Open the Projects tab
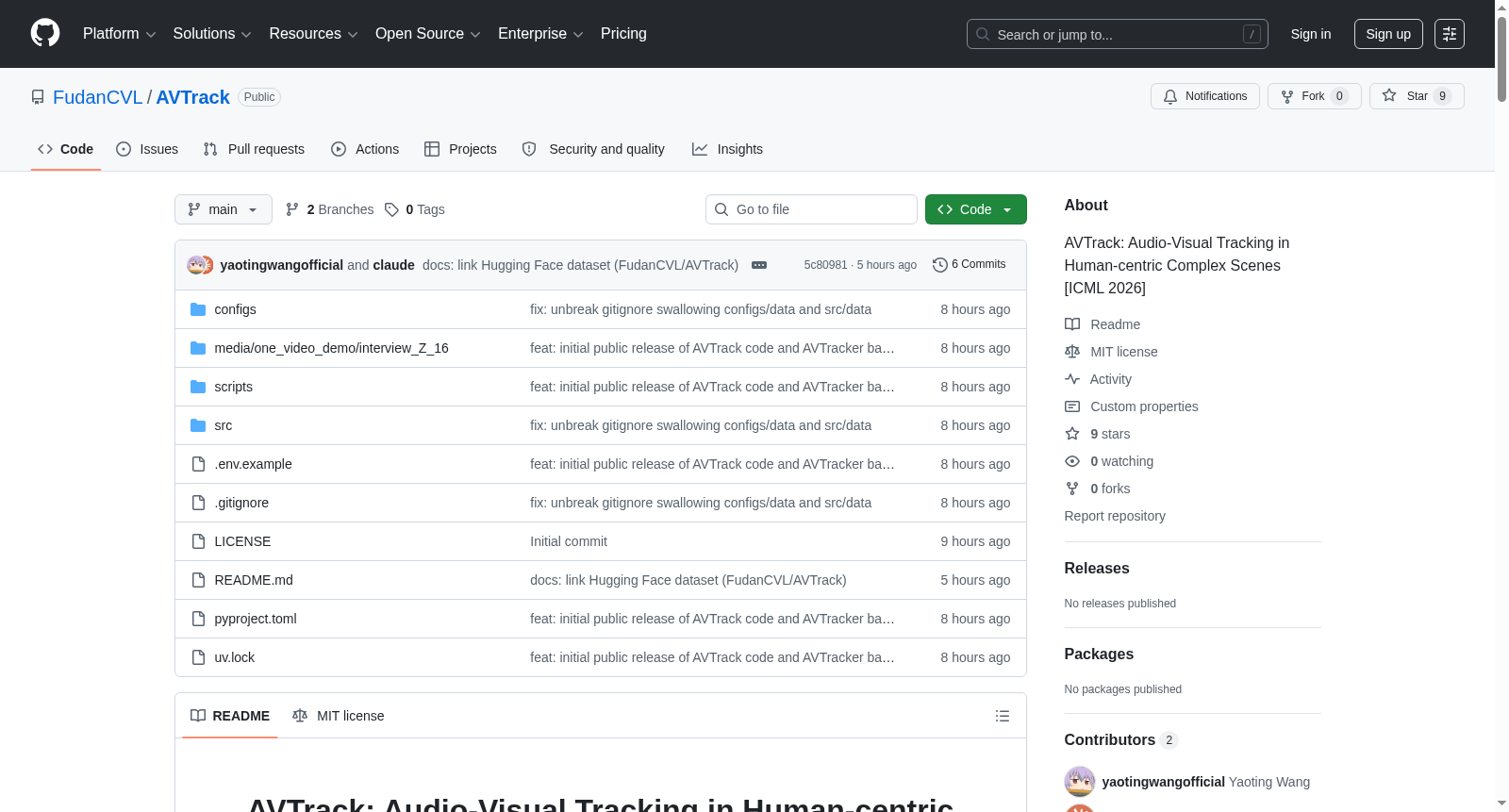The image size is (1509, 812). point(460,149)
